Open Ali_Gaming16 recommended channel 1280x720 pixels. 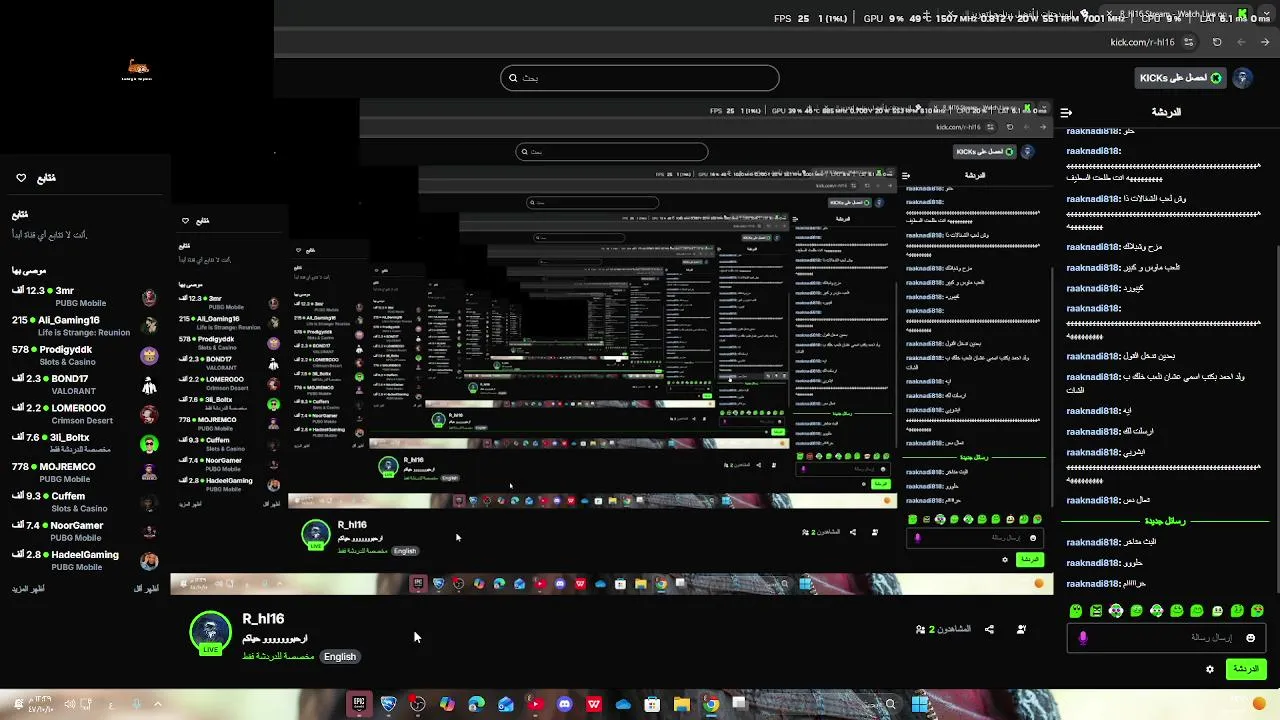pos(85,326)
